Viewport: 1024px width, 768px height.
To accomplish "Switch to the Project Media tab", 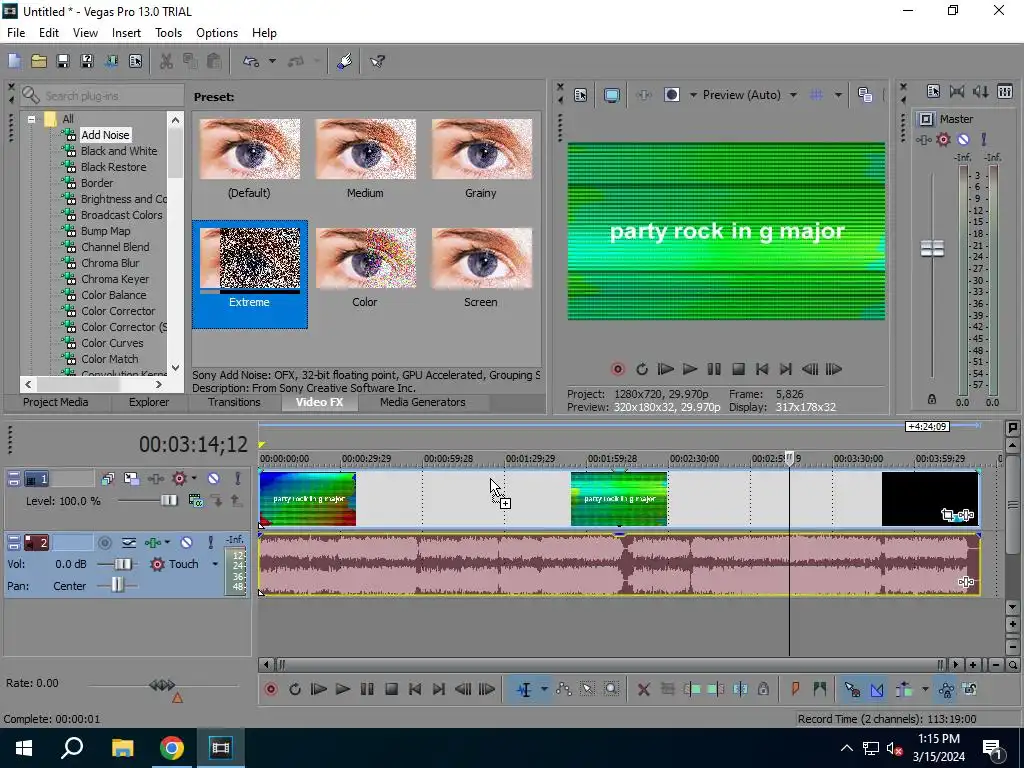I will tap(56, 402).
